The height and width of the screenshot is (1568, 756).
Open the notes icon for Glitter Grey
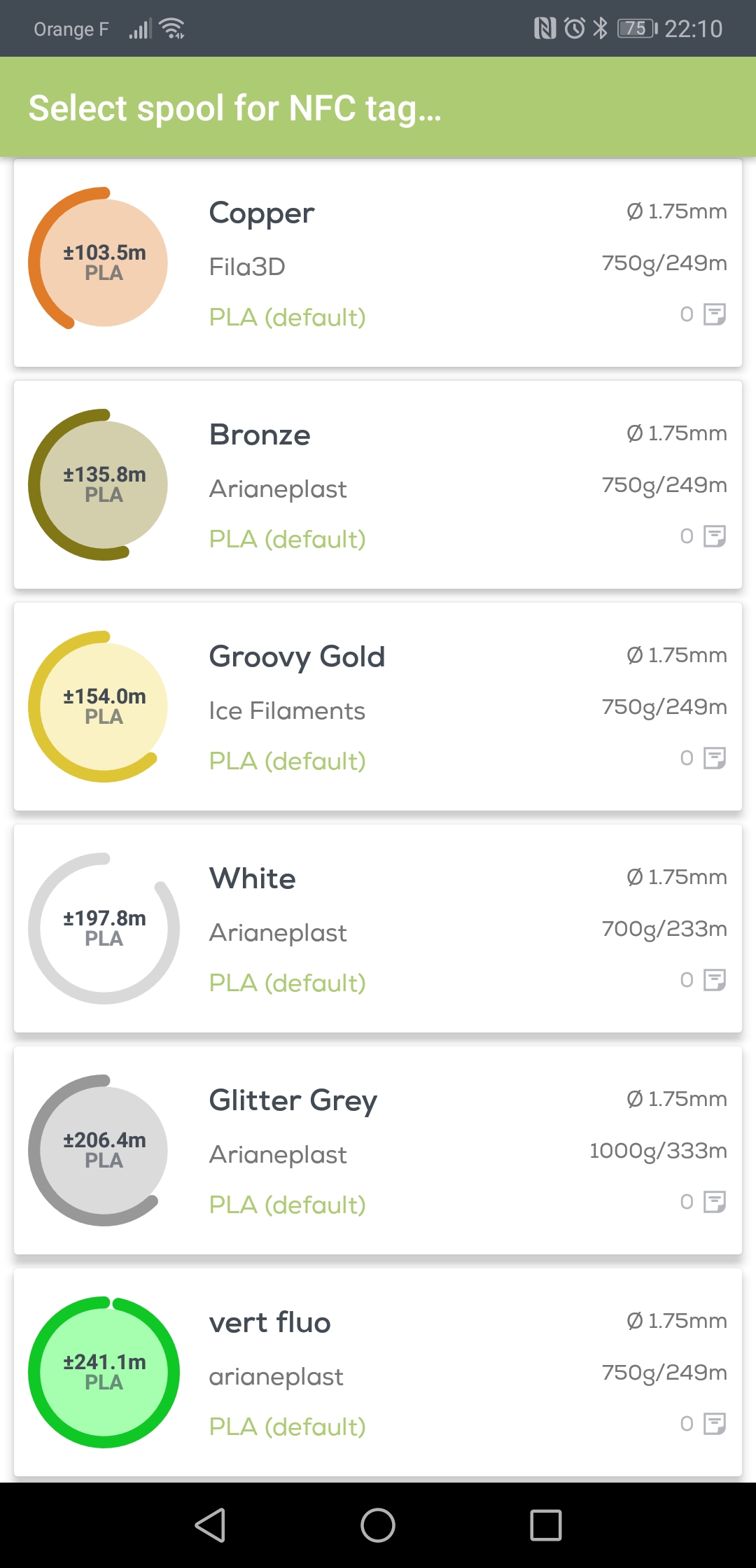[714, 1202]
